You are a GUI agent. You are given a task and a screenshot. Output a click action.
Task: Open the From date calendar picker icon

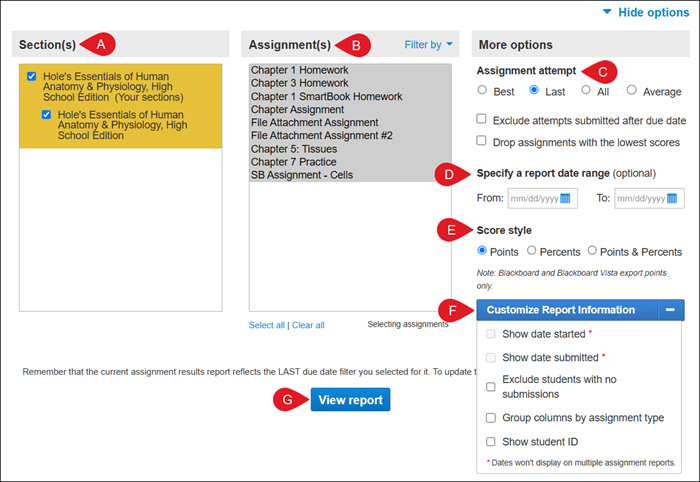pyautogui.click(x=566, y=199)
